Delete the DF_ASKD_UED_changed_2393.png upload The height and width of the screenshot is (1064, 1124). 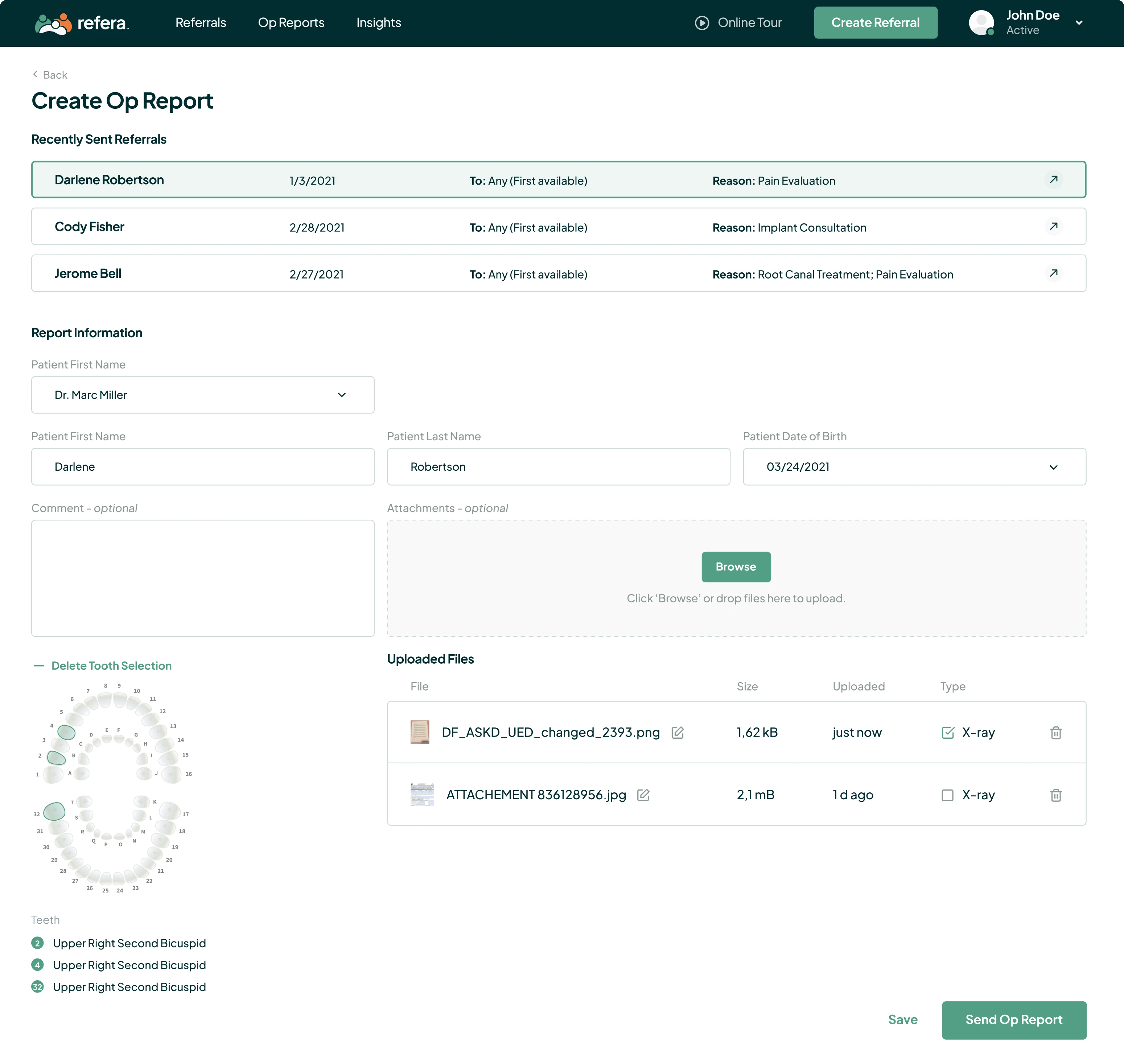[x=1055, y=732]
